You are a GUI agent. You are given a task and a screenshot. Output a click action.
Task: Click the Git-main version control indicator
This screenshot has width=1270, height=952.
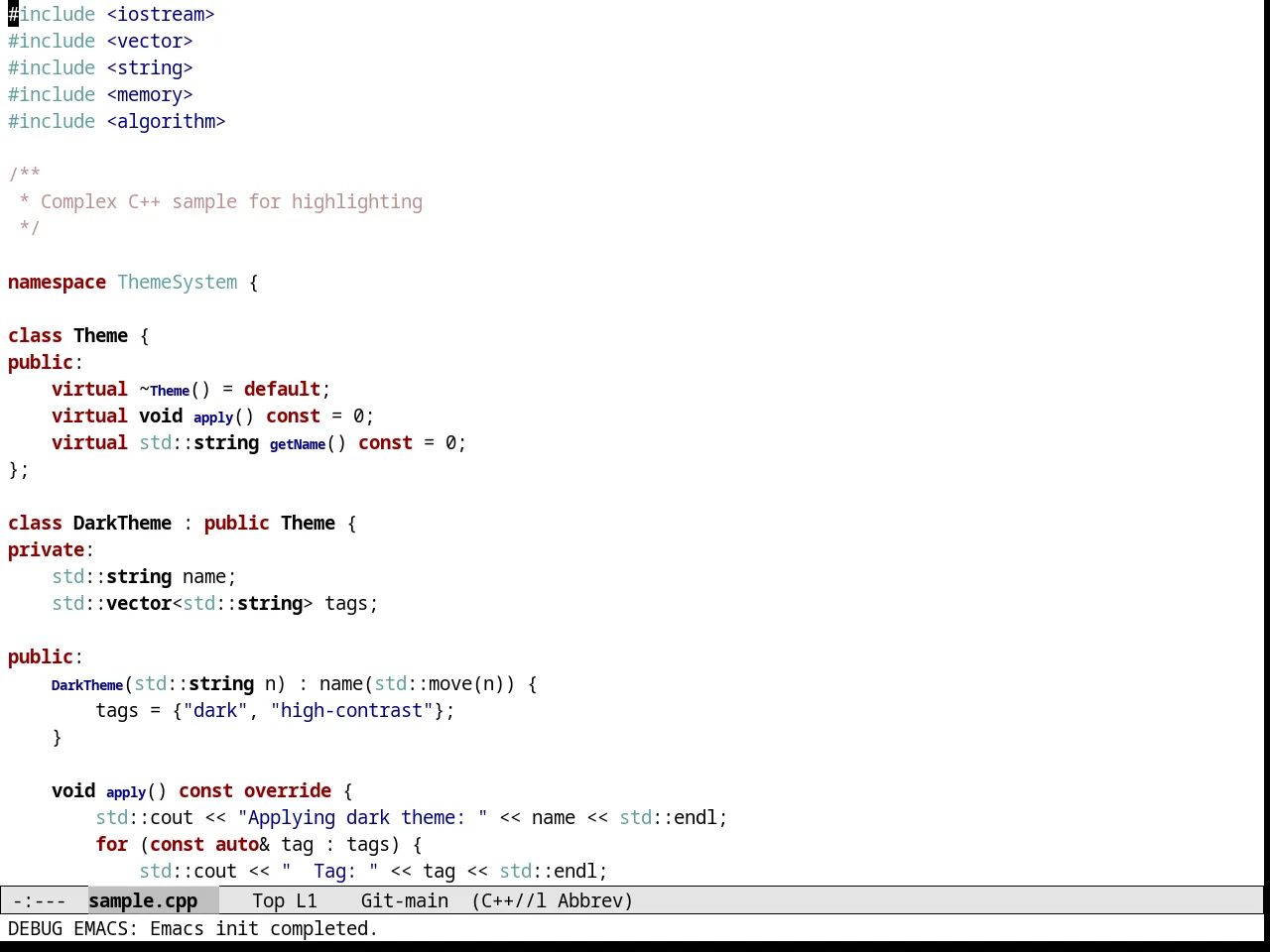coord(405,900)
